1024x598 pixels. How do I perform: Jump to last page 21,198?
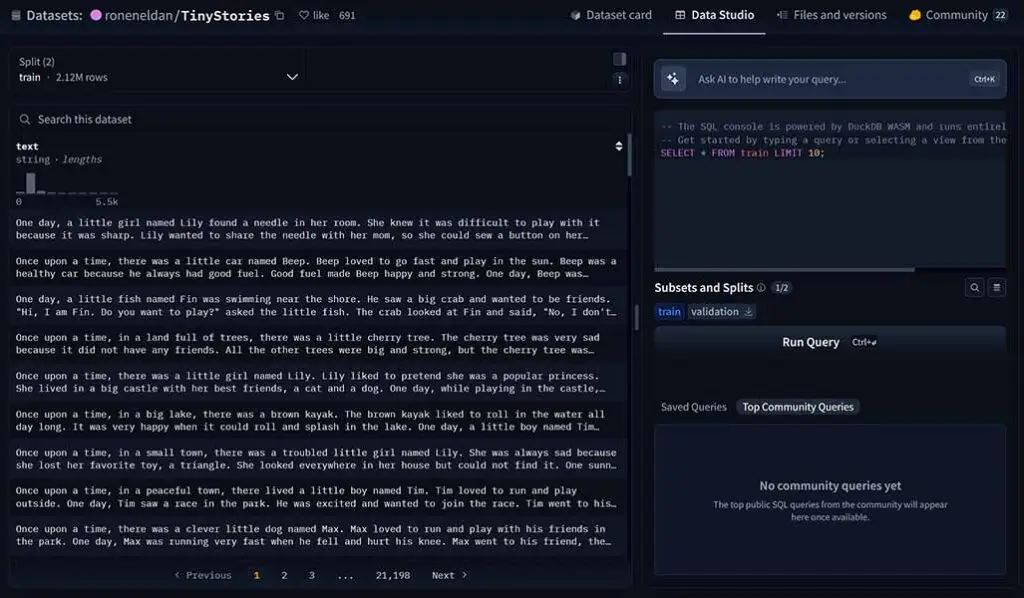(392, 575)
